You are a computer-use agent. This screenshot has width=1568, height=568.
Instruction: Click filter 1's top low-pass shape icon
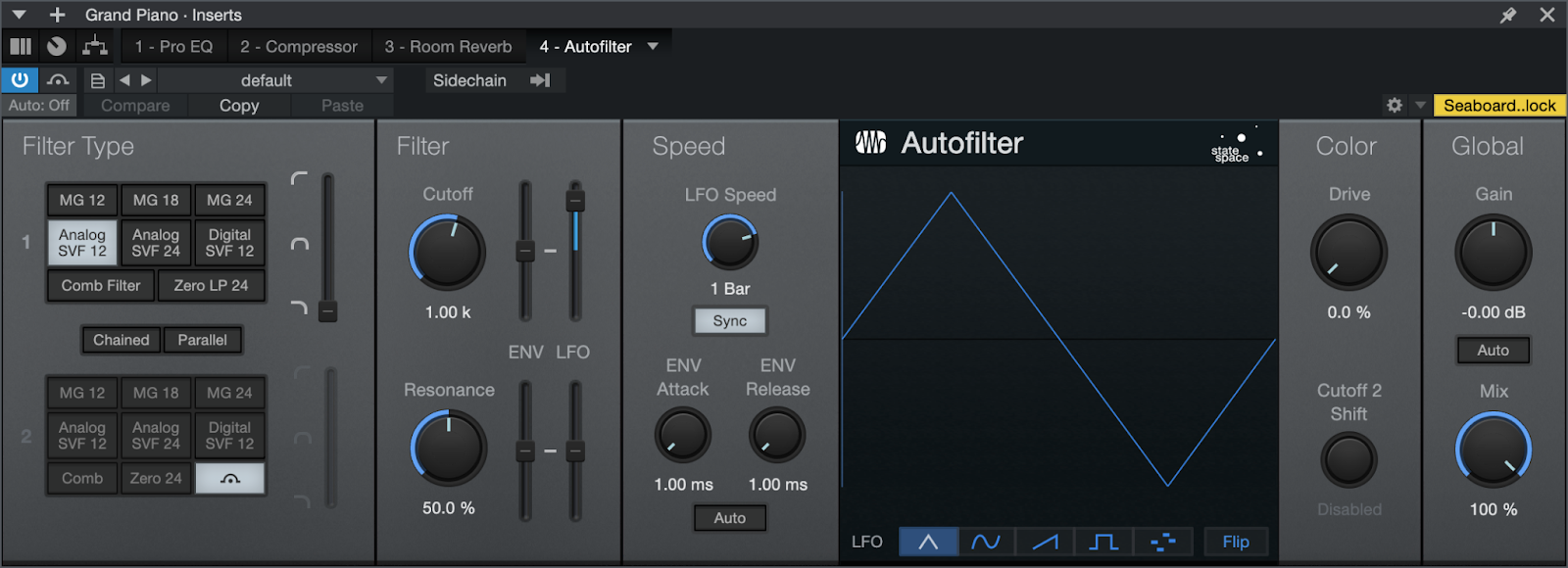[300, 178]
